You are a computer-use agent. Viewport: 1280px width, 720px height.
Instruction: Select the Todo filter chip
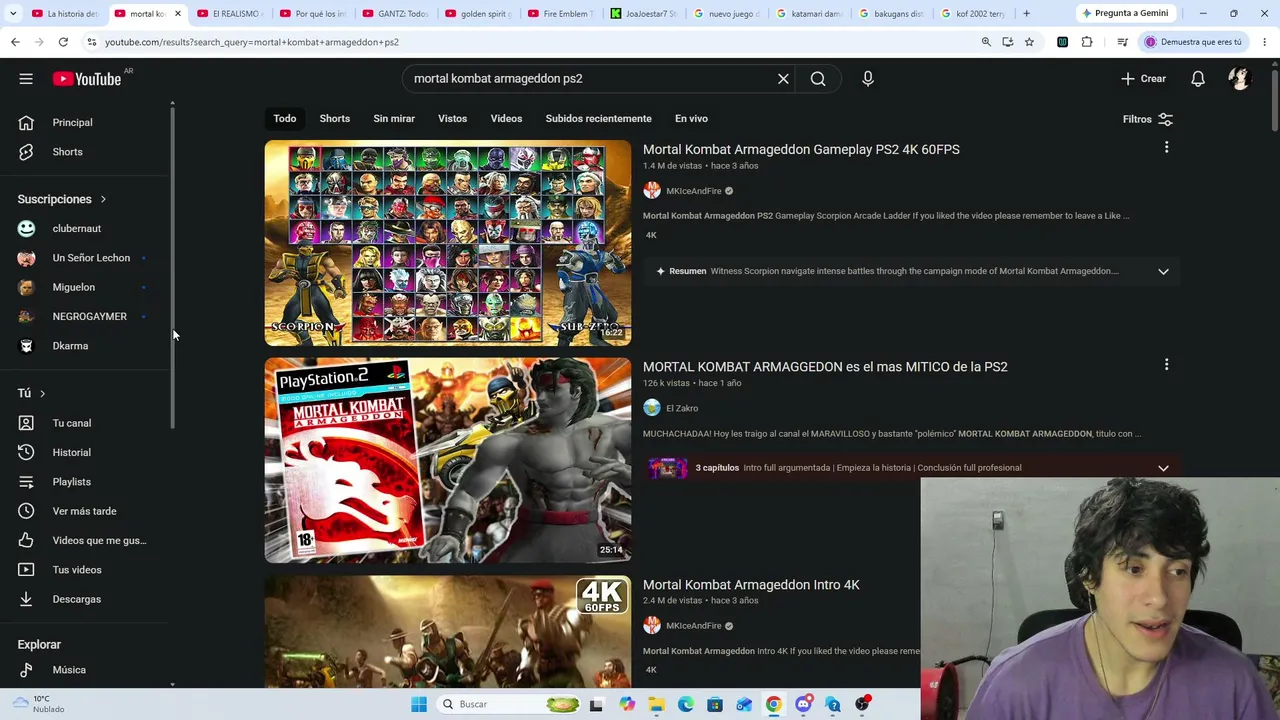pyautogui.click(x=285, y=119)
